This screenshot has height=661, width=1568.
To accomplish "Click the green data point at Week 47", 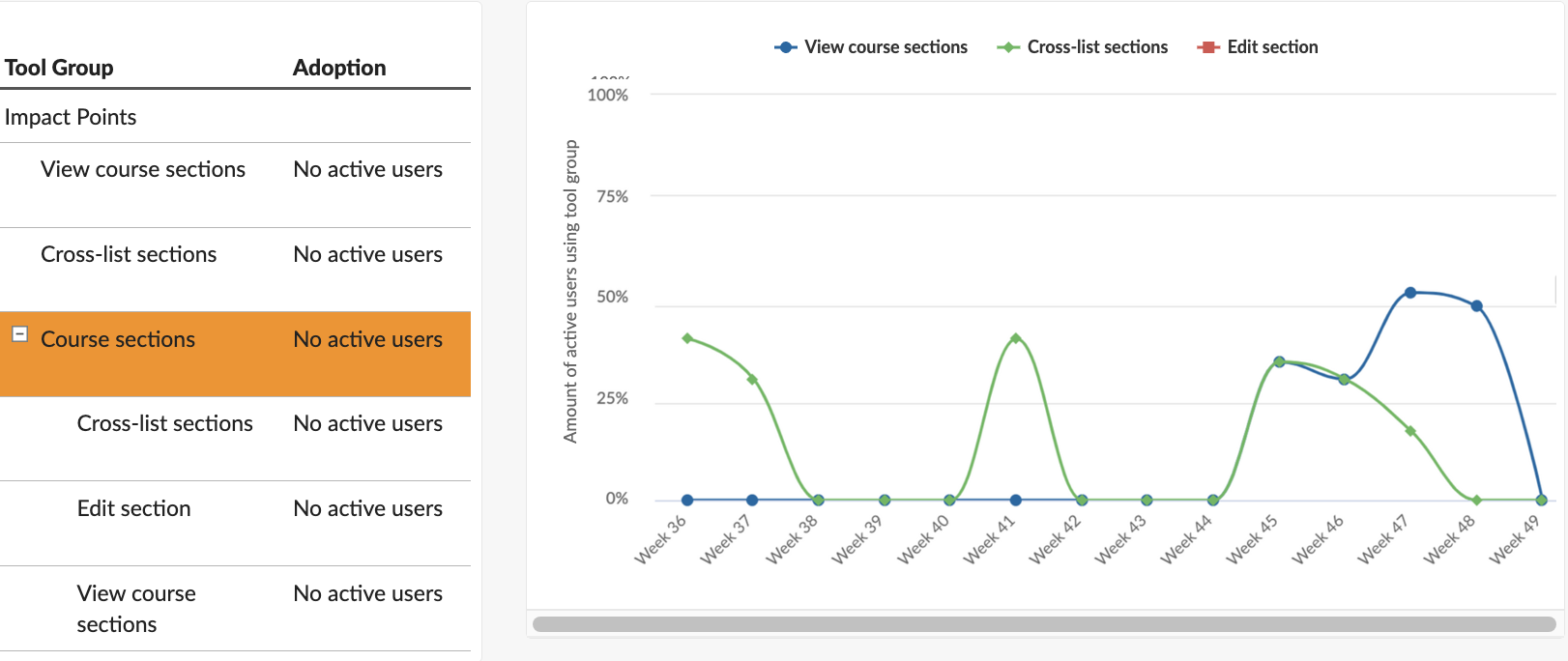I will [x=1410, y=431].
